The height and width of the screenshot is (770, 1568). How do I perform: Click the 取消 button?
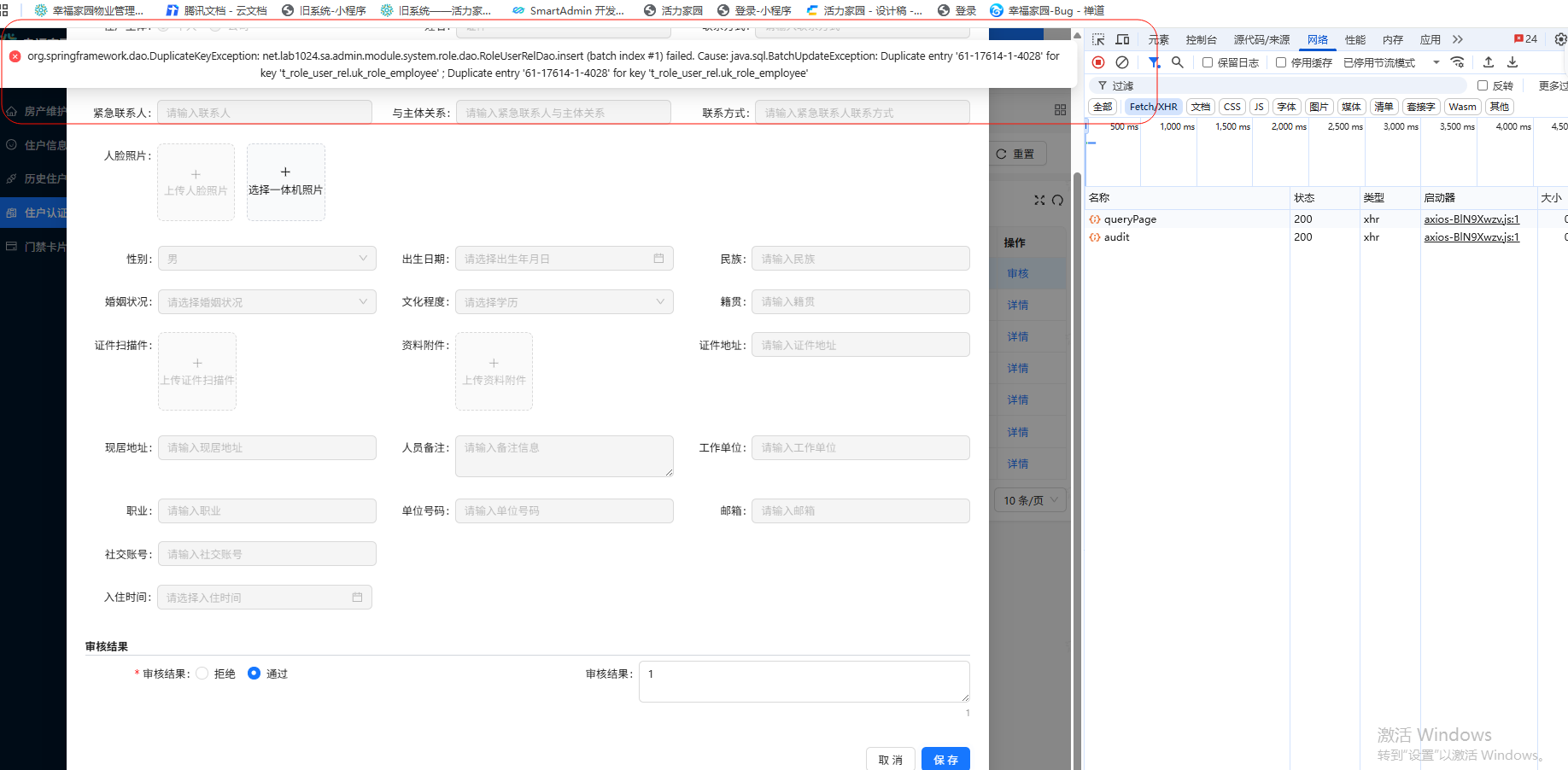coord(891,759)
